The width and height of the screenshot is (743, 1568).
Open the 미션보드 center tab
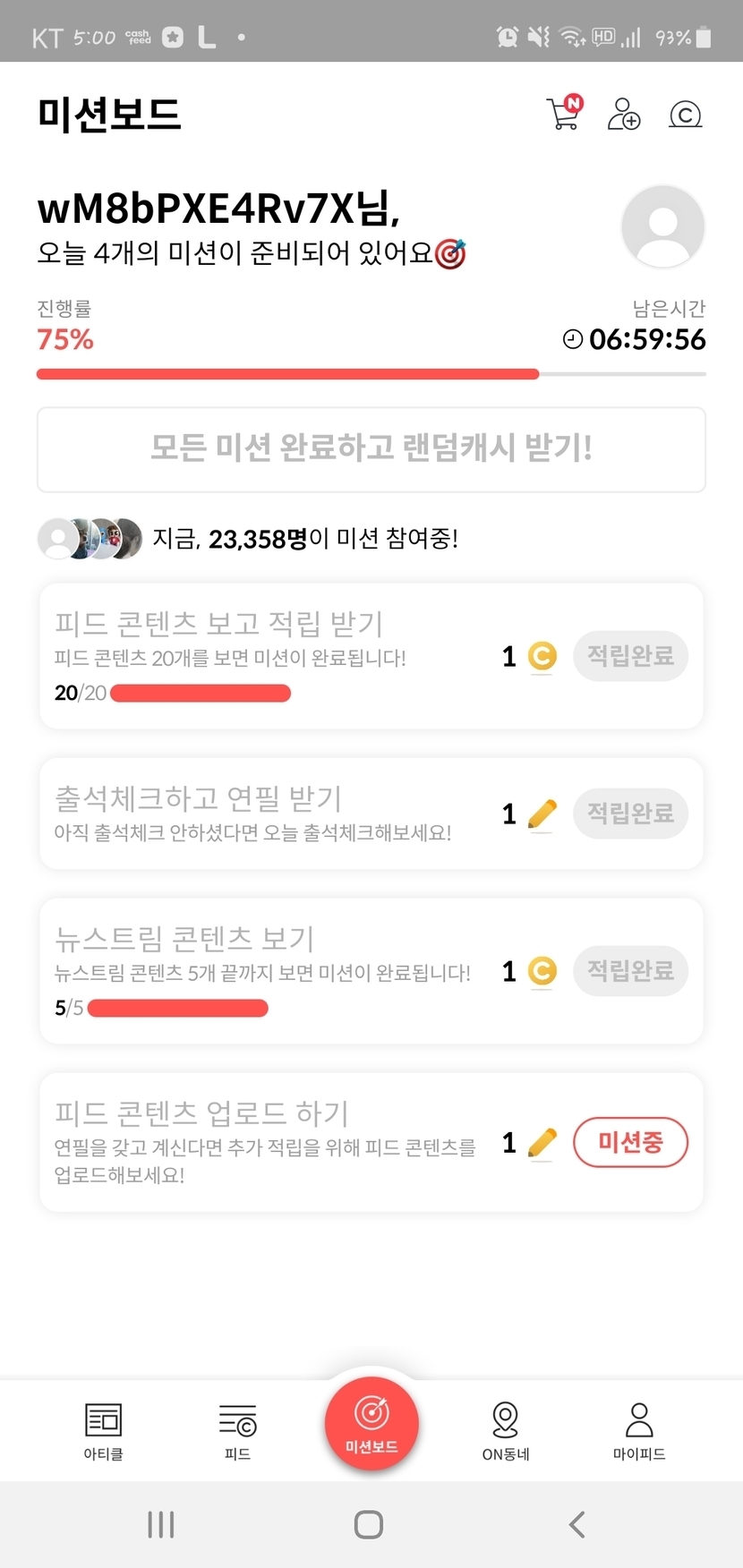coord(371,1423)
